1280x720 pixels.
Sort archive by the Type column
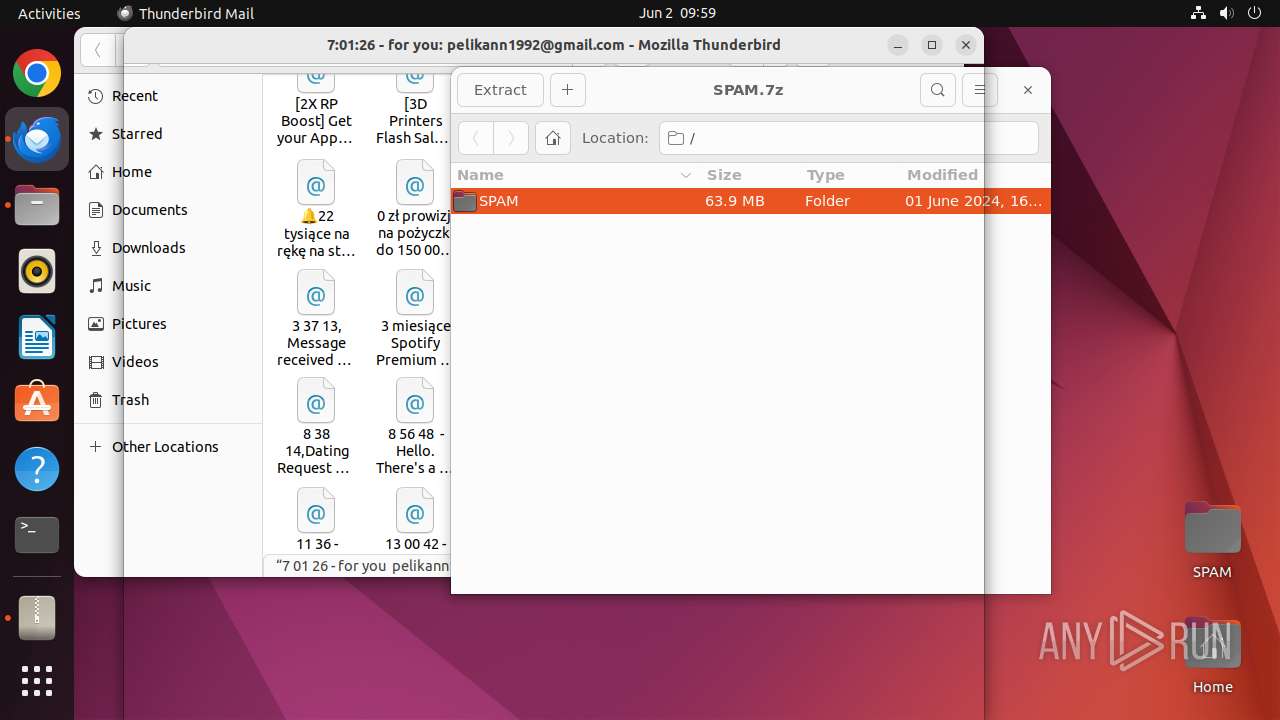click(849, 175)
